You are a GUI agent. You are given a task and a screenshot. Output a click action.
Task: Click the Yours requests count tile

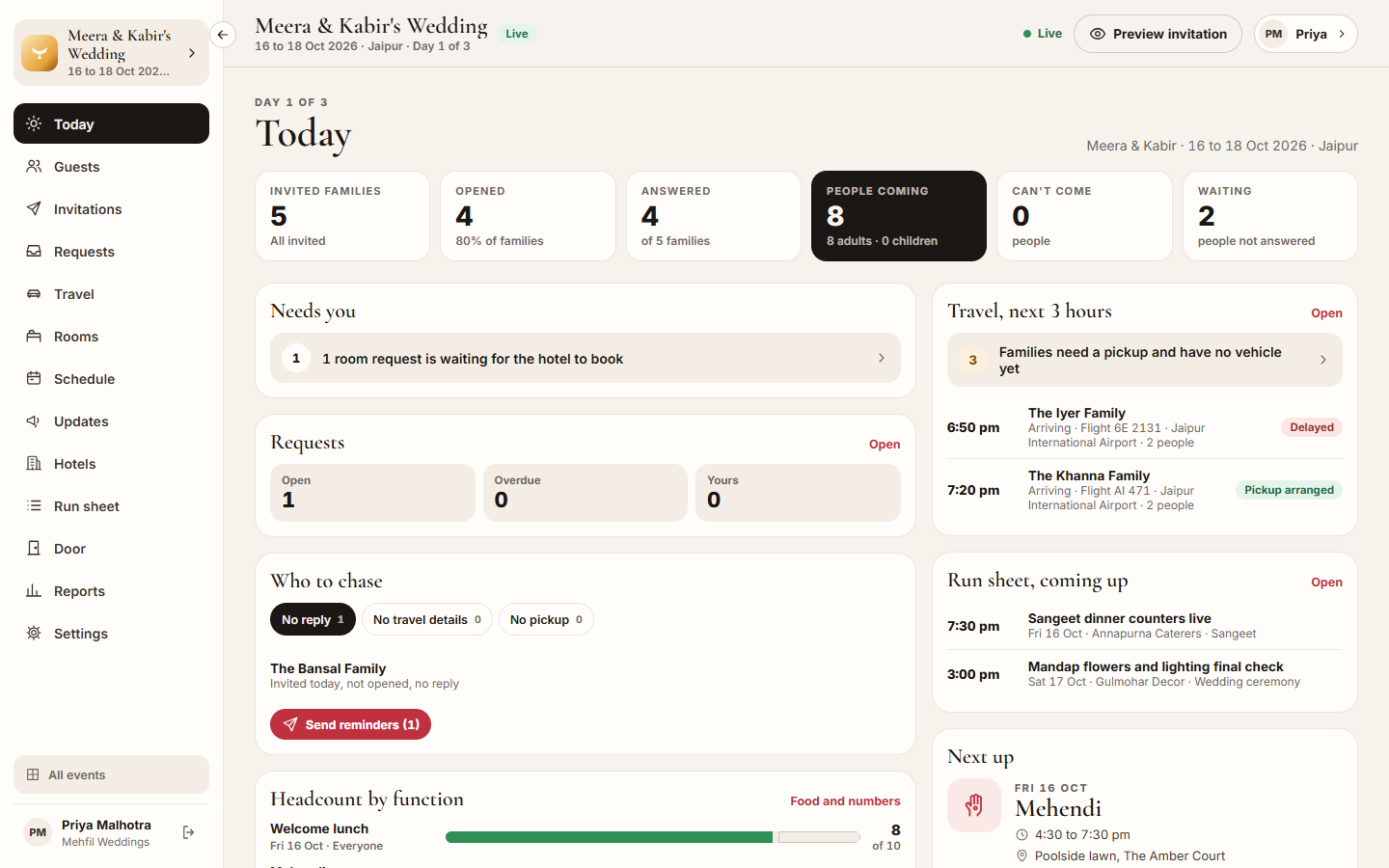798,493
